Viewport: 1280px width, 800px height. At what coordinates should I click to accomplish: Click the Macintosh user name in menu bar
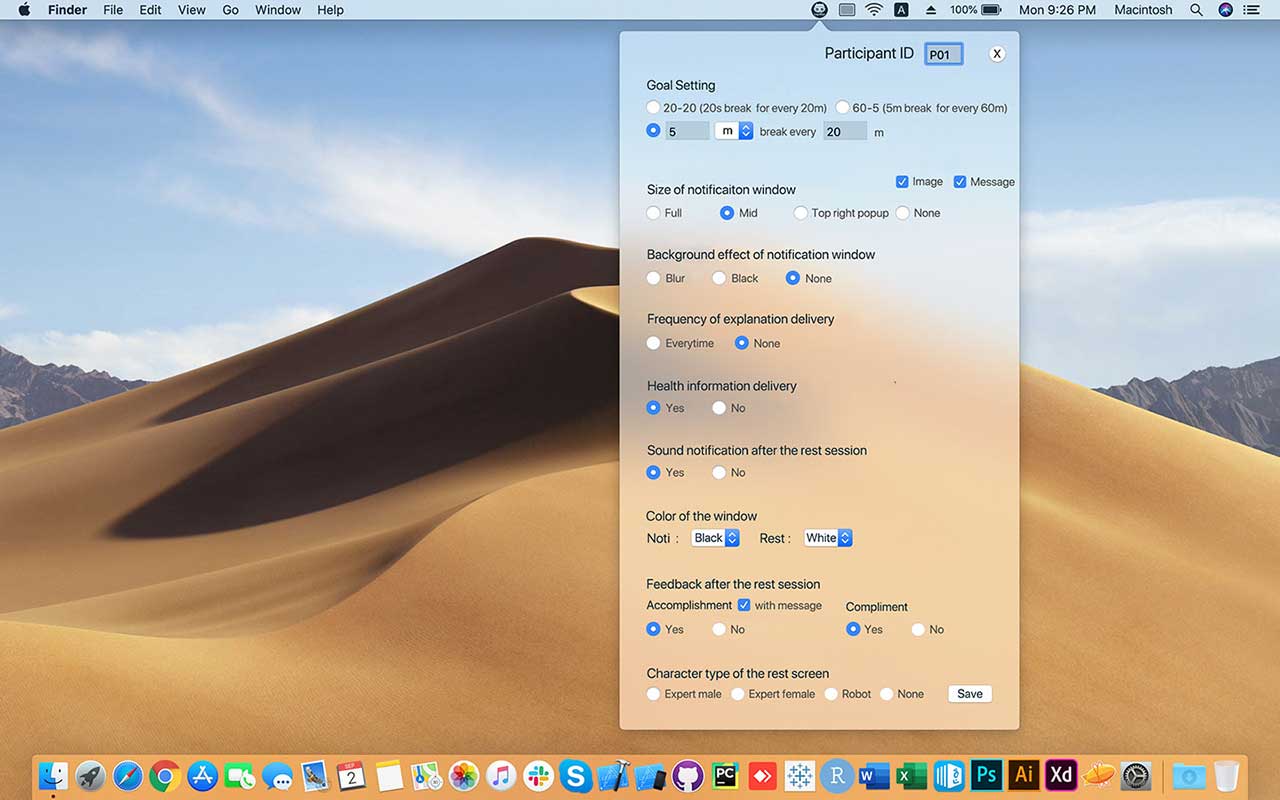coord(1143,10)
